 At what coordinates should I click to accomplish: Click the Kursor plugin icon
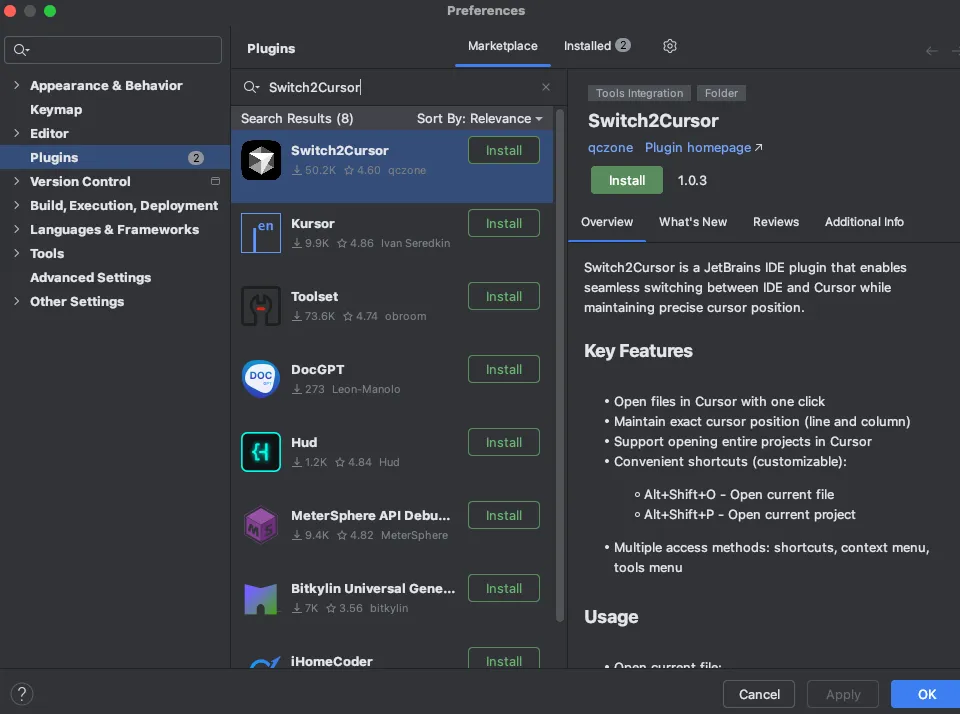[x=261, y=234]
